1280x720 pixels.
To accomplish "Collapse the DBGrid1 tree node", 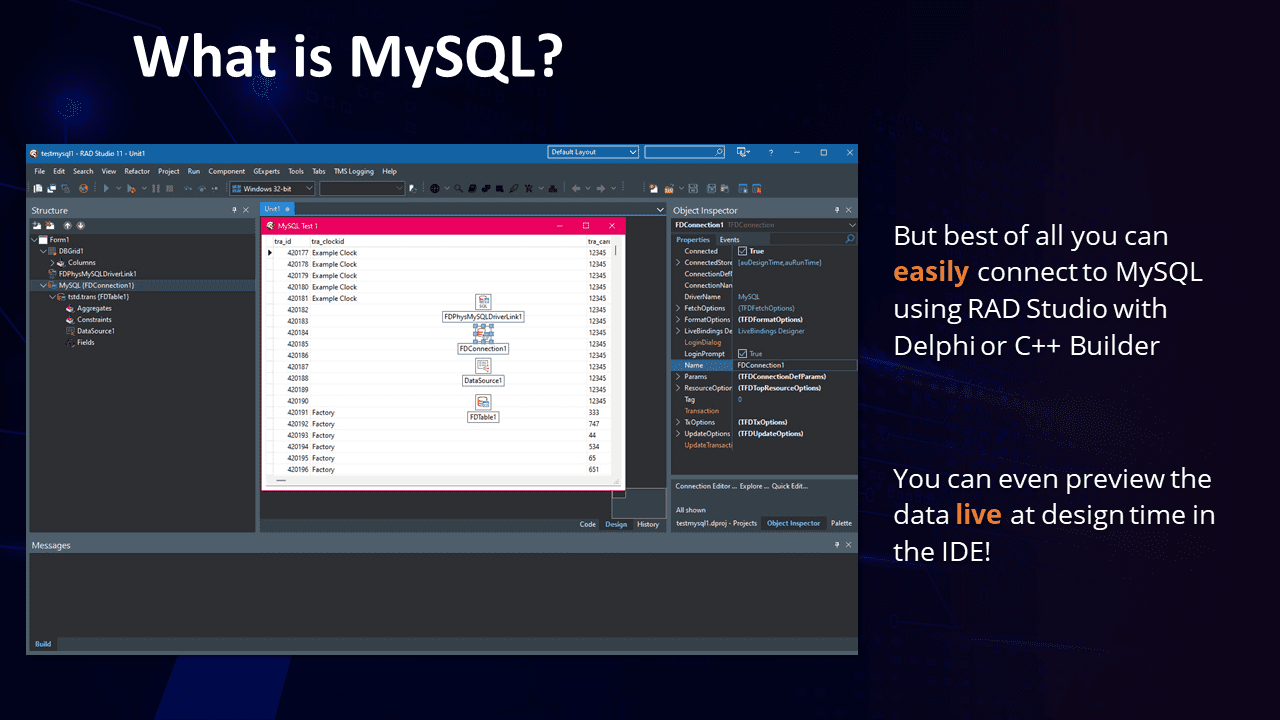I will [x=43, y=251].
